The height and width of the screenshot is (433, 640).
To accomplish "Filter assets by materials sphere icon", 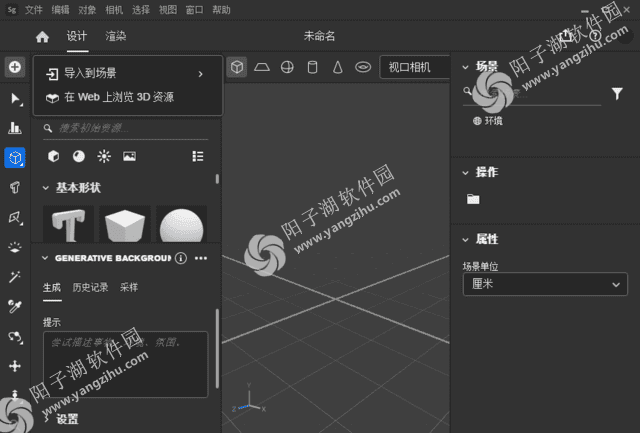I will pyautogui.click(x=79, y=156).
